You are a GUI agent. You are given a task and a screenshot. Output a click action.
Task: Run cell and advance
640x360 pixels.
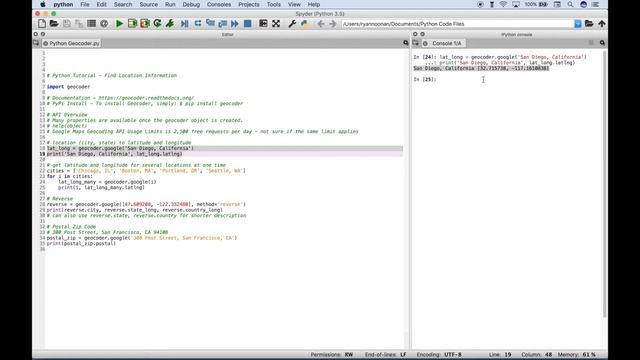pos(145,24)
